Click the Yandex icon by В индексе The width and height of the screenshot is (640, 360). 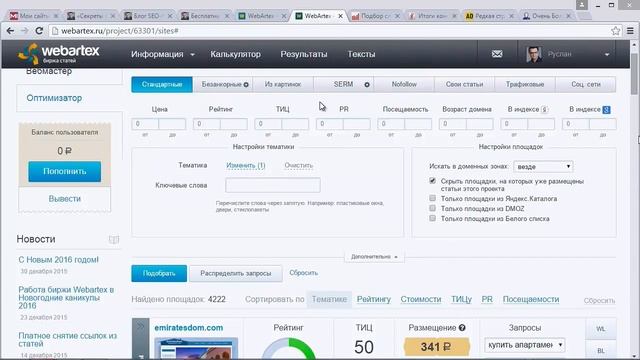544,109
